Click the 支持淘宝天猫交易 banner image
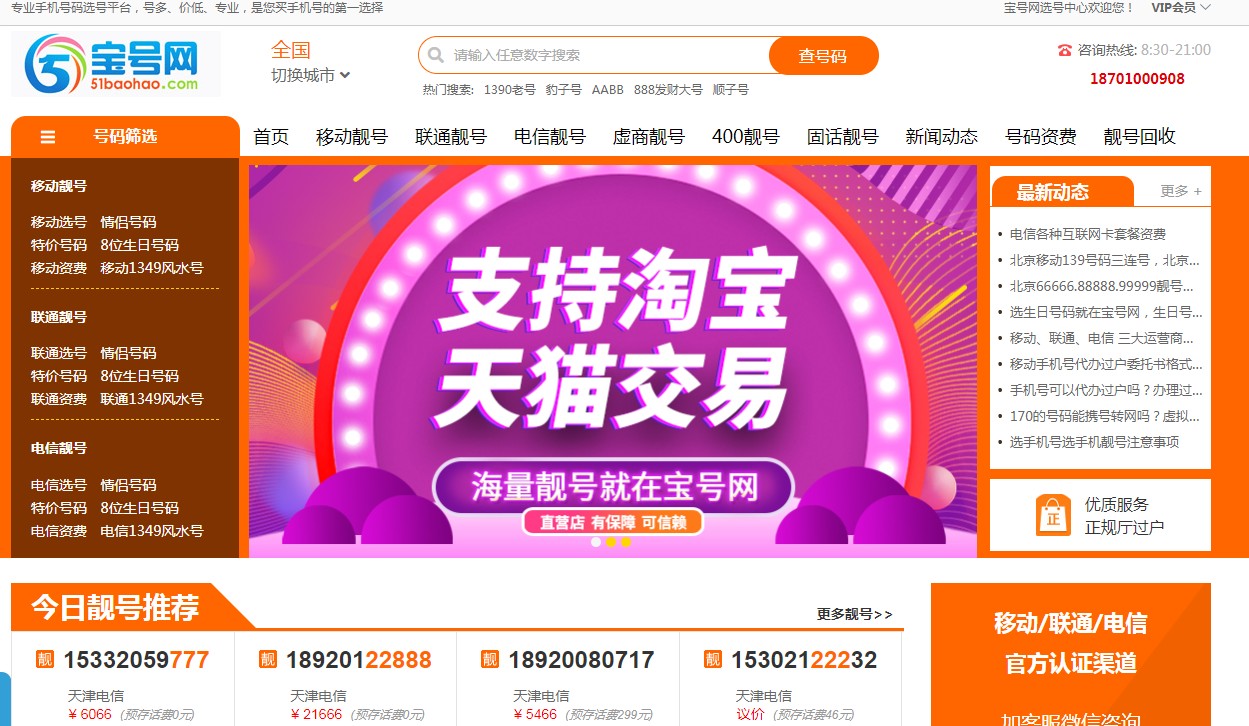The width and height of the screenshot is (1249, 726). (x=613, y=361)
